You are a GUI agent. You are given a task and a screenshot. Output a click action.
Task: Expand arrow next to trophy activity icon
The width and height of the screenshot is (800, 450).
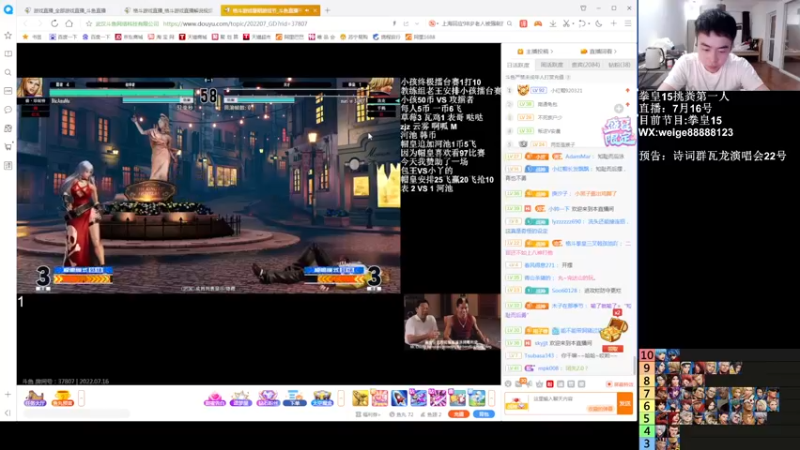coord(81,398)
